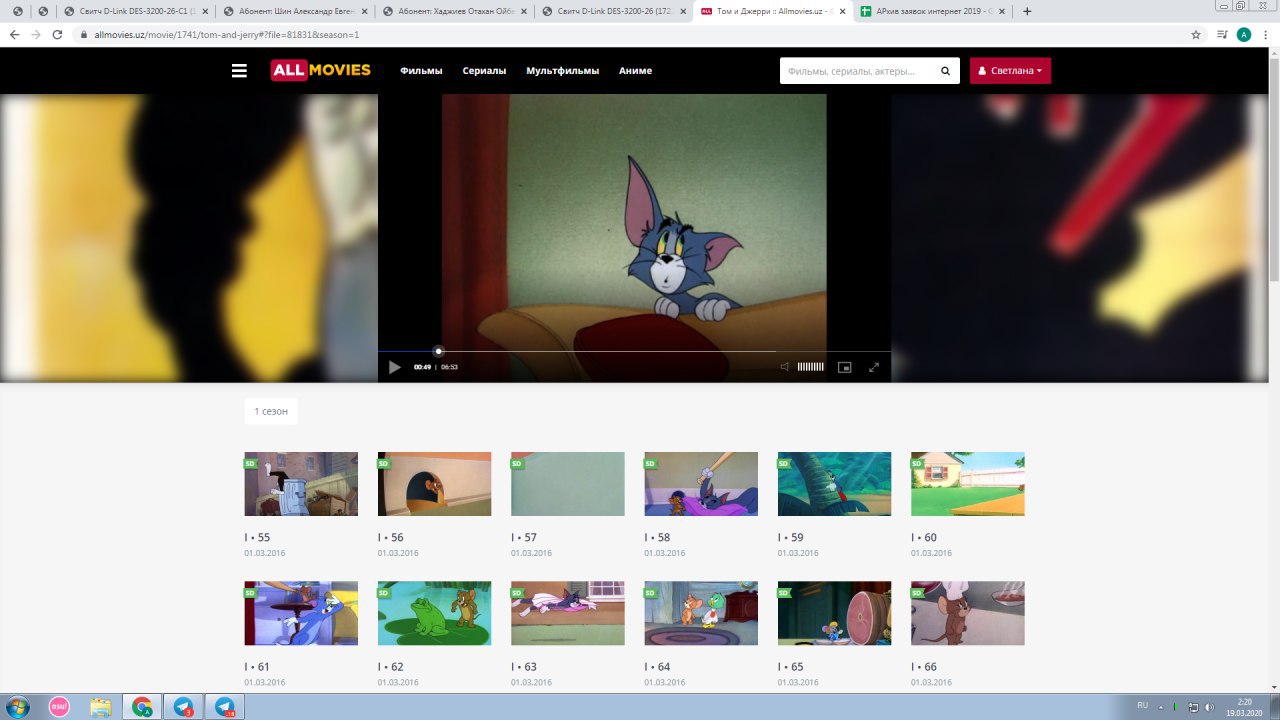Adjust the video volume bars
This screenshot has height=720, width=1280.
point(810,367)
